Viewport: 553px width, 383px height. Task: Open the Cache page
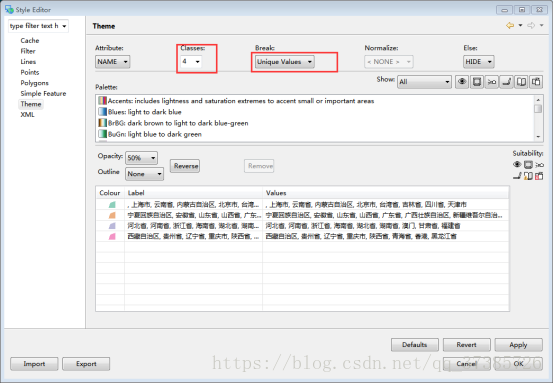coord(30,41)
